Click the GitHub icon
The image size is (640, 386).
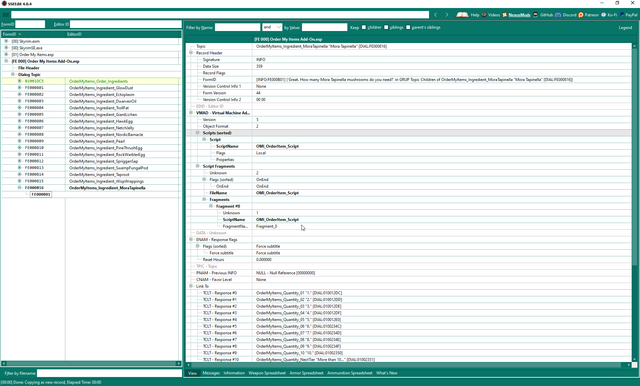[x=536, y=15]
